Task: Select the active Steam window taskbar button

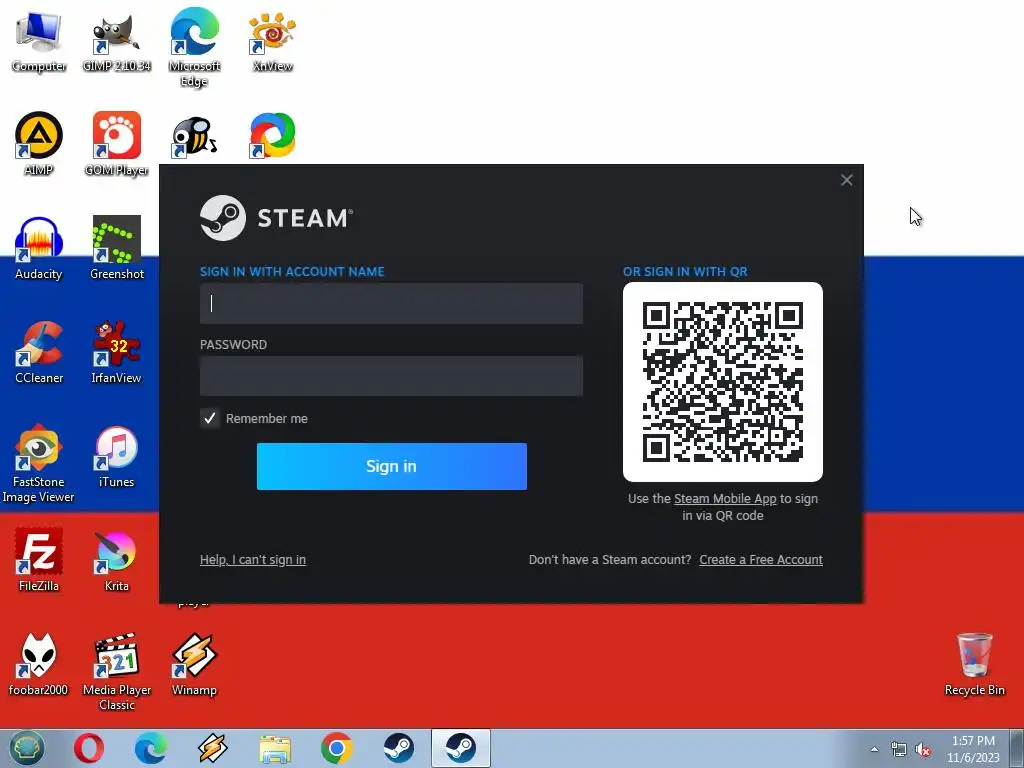Action: [460, 748]
